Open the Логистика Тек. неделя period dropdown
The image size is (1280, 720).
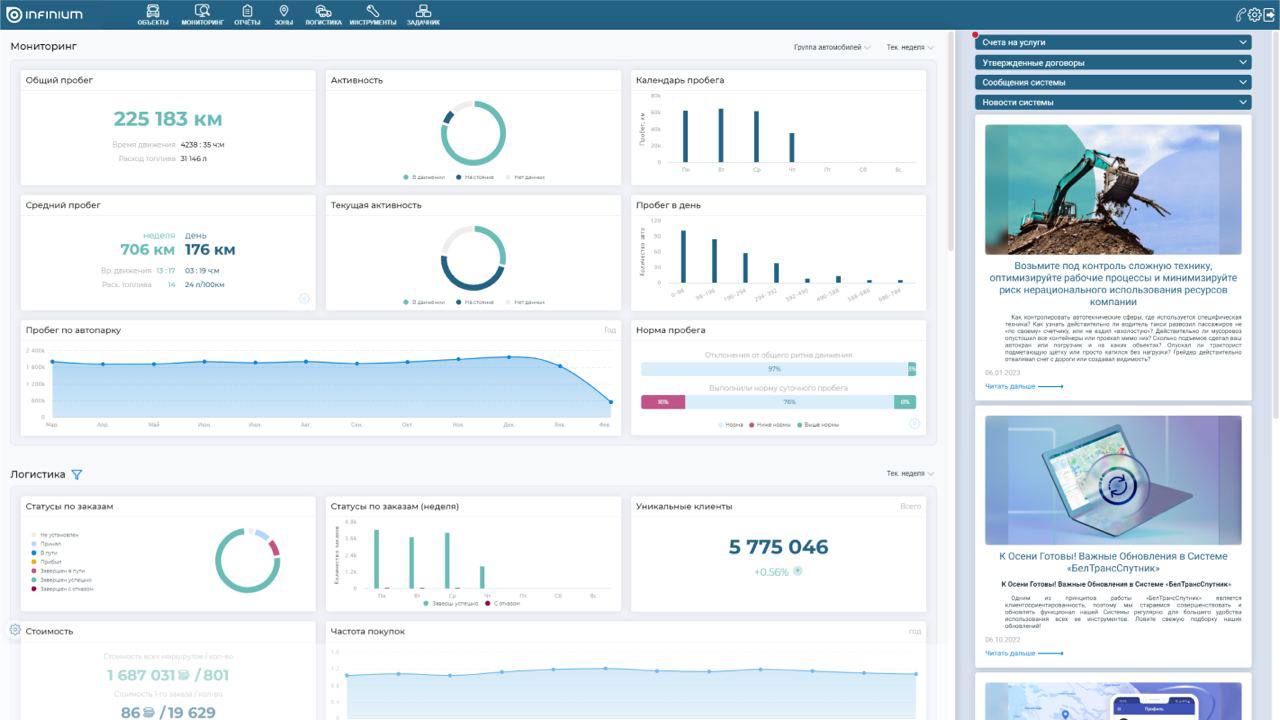click(910, 474)
